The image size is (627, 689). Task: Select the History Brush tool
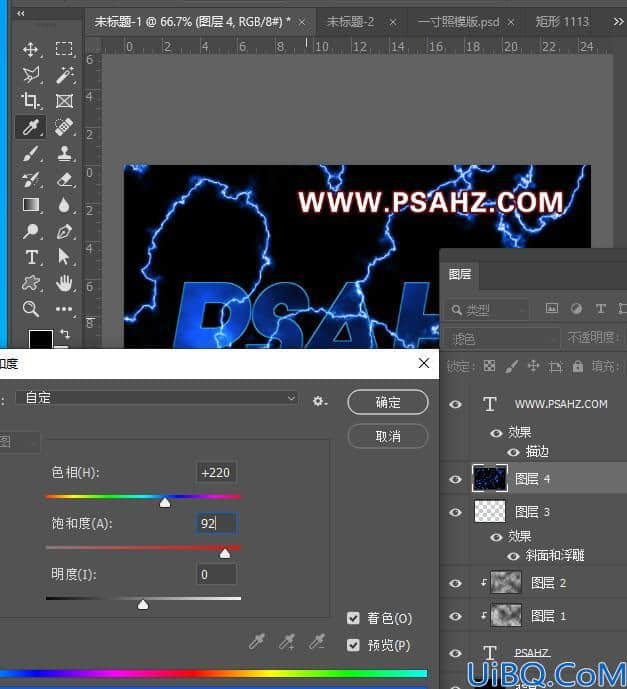click(31, 180)
